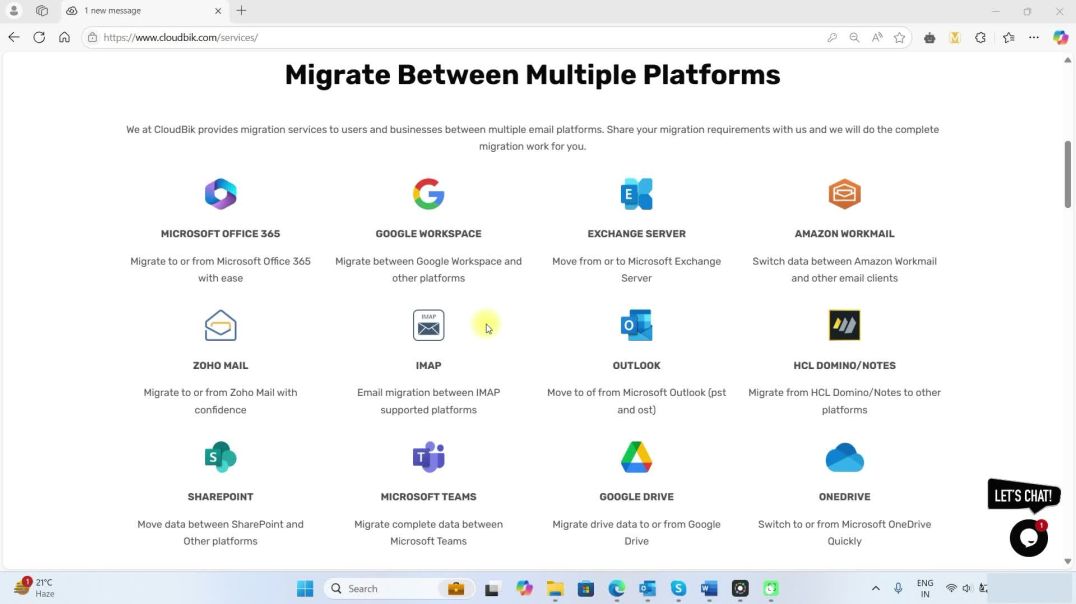
Task: Go to the browser home page
Action: coord(64,37)
